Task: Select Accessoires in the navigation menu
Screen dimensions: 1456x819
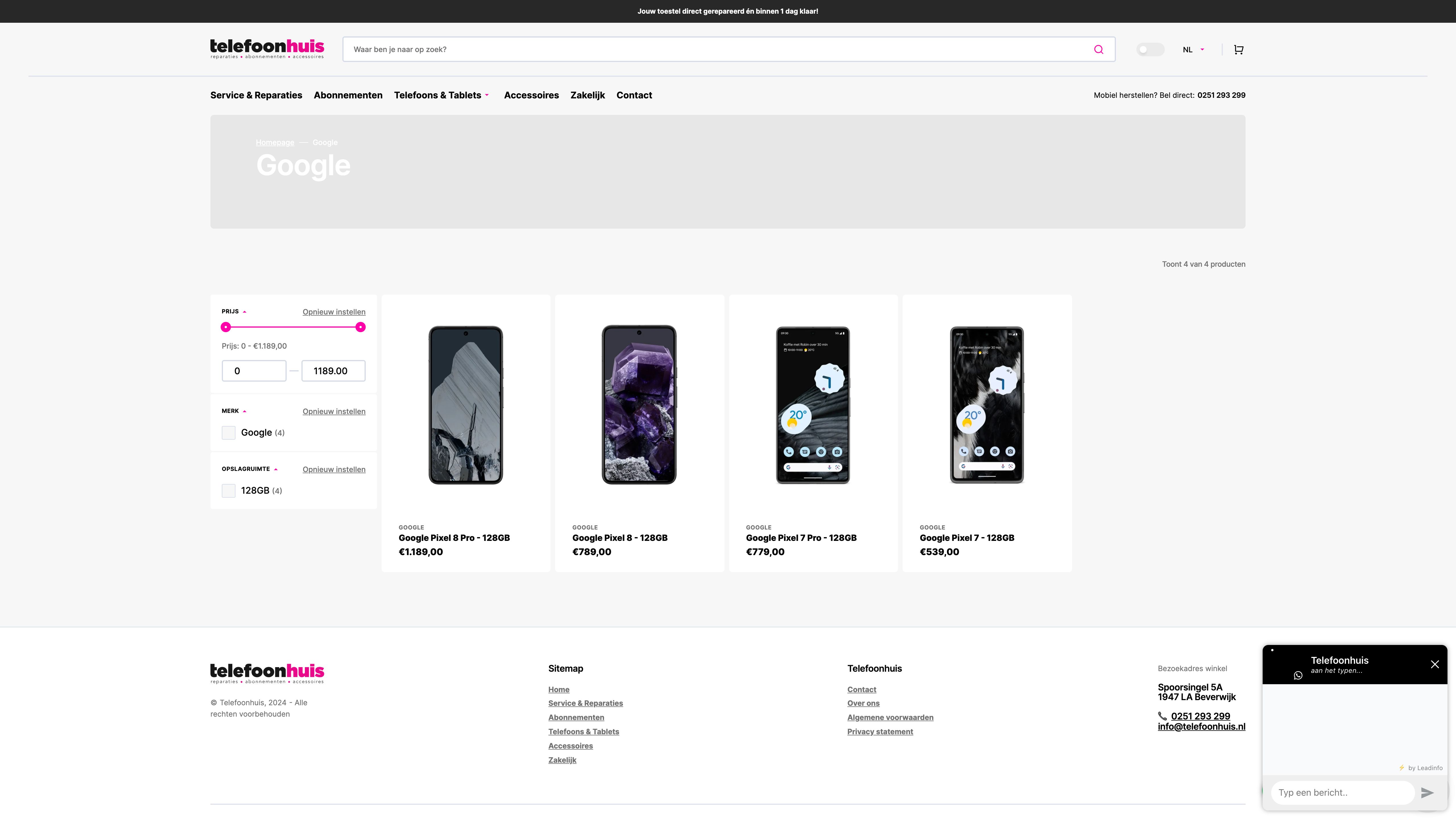Action: (x=531, y=95)
